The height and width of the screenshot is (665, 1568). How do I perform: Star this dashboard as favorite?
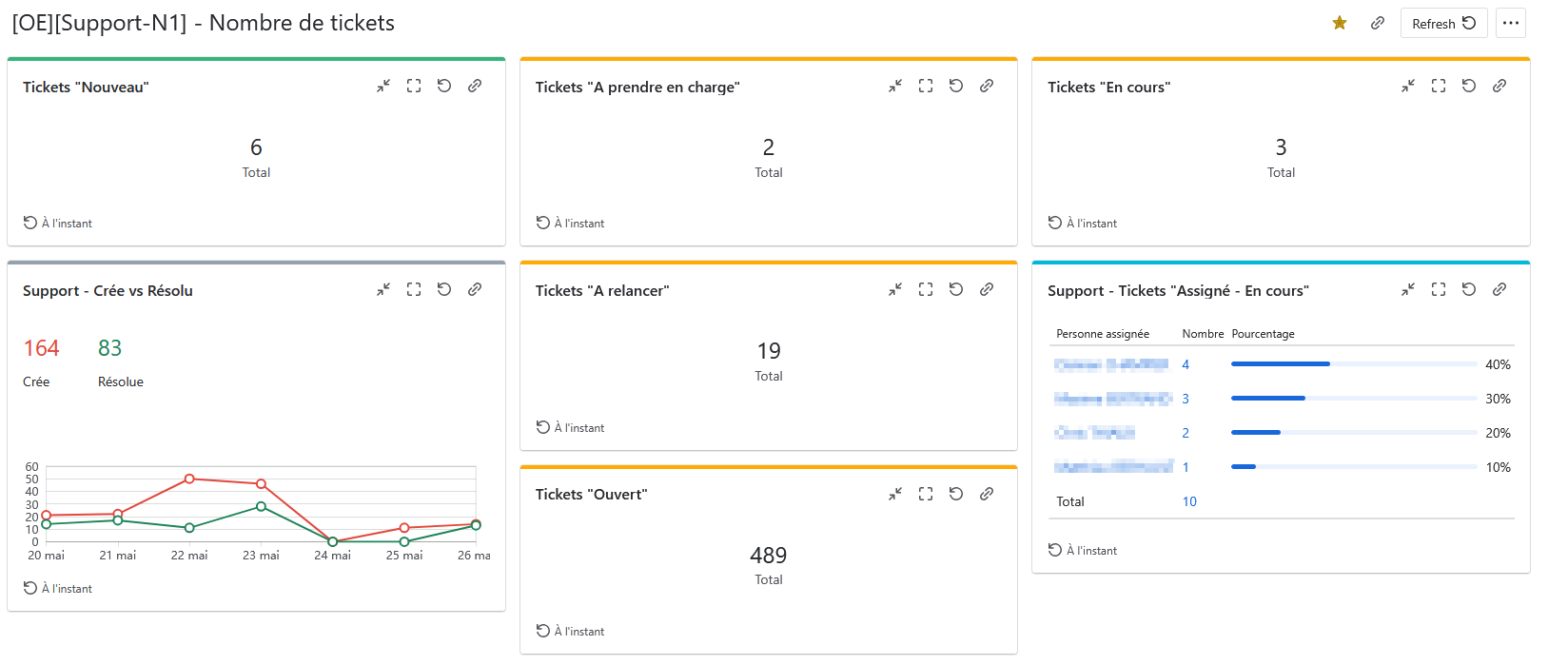point(1340,23)
